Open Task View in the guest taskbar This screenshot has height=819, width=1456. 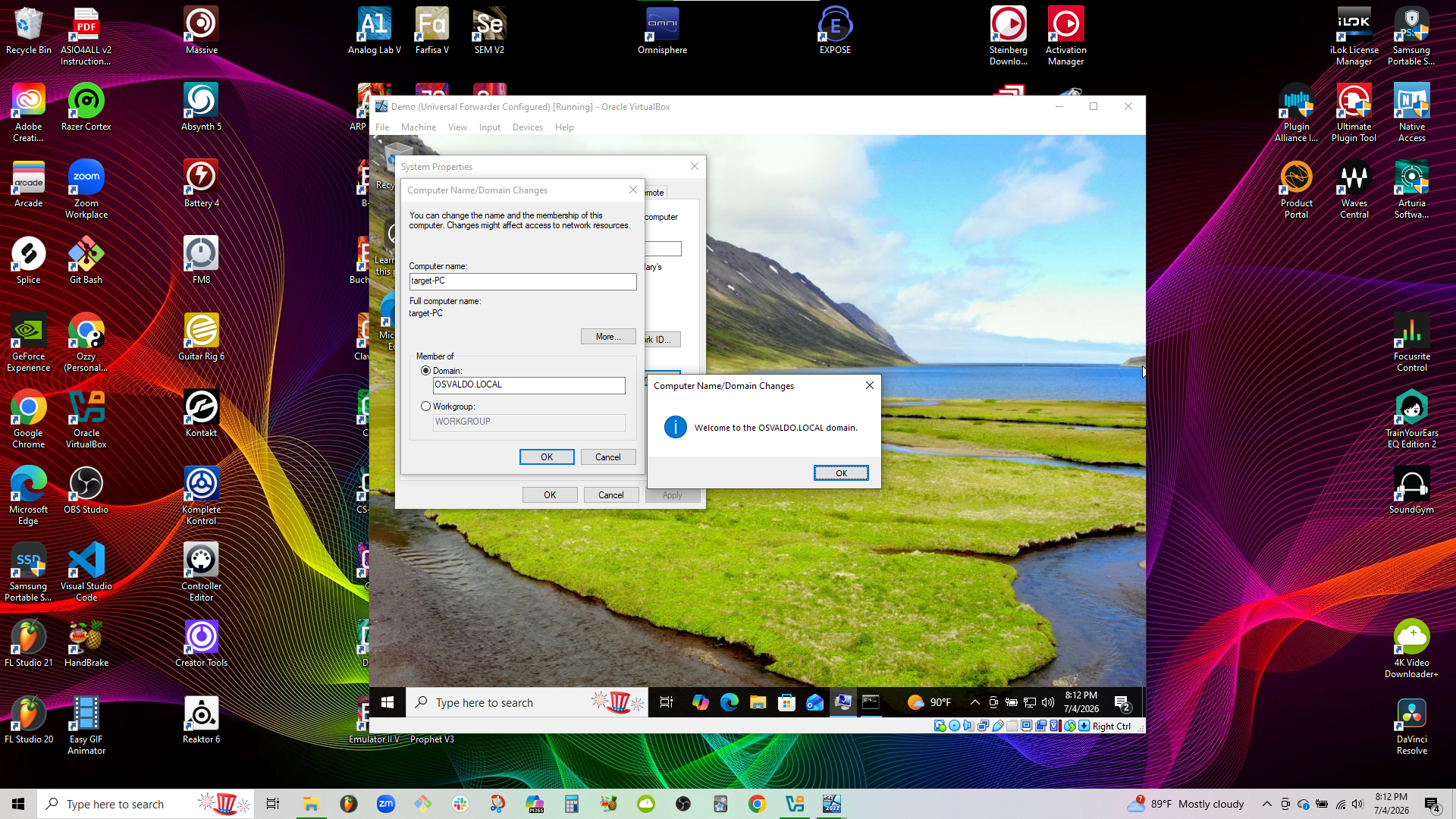pos(667,703)
